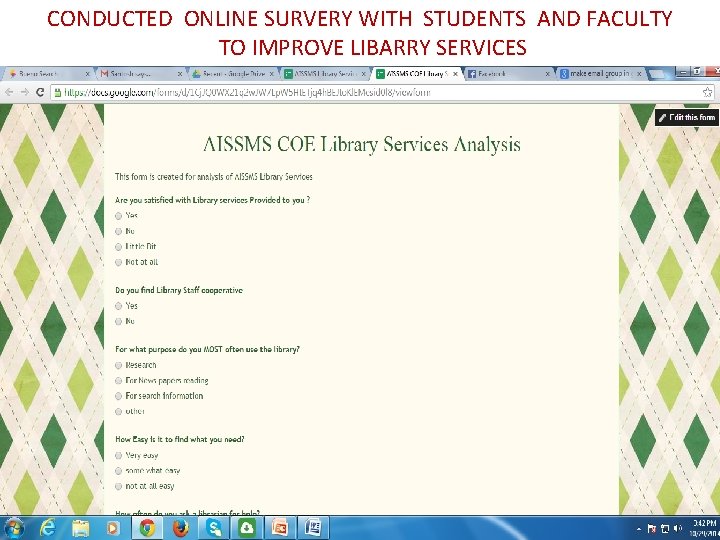720x540 pixels.
Task: Click the form description about analysis of AISSMS
Action: pos(214,177)
